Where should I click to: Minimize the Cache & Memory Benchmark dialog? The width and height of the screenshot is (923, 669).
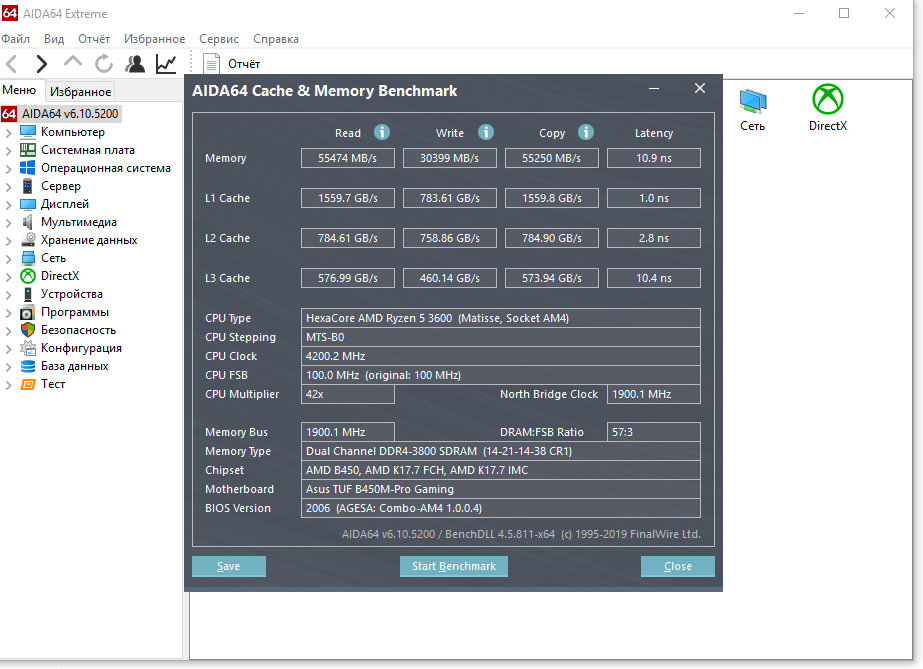pyautogui.click(x=653, y=89)
